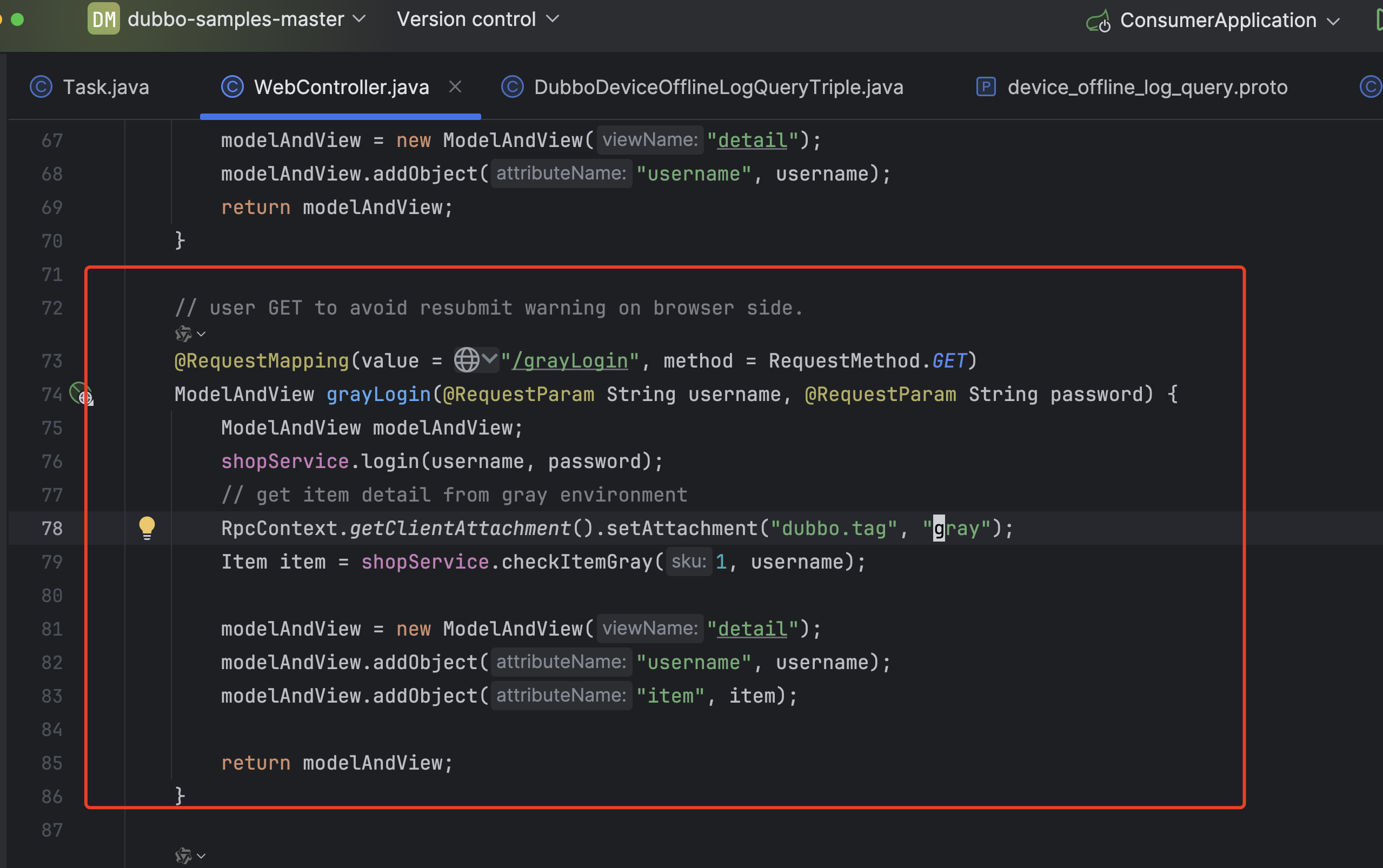This screenshot has width=1383, height=868.
Task: Click the sku: parameter hint on line 79
Action: click(x=688, y=562)
